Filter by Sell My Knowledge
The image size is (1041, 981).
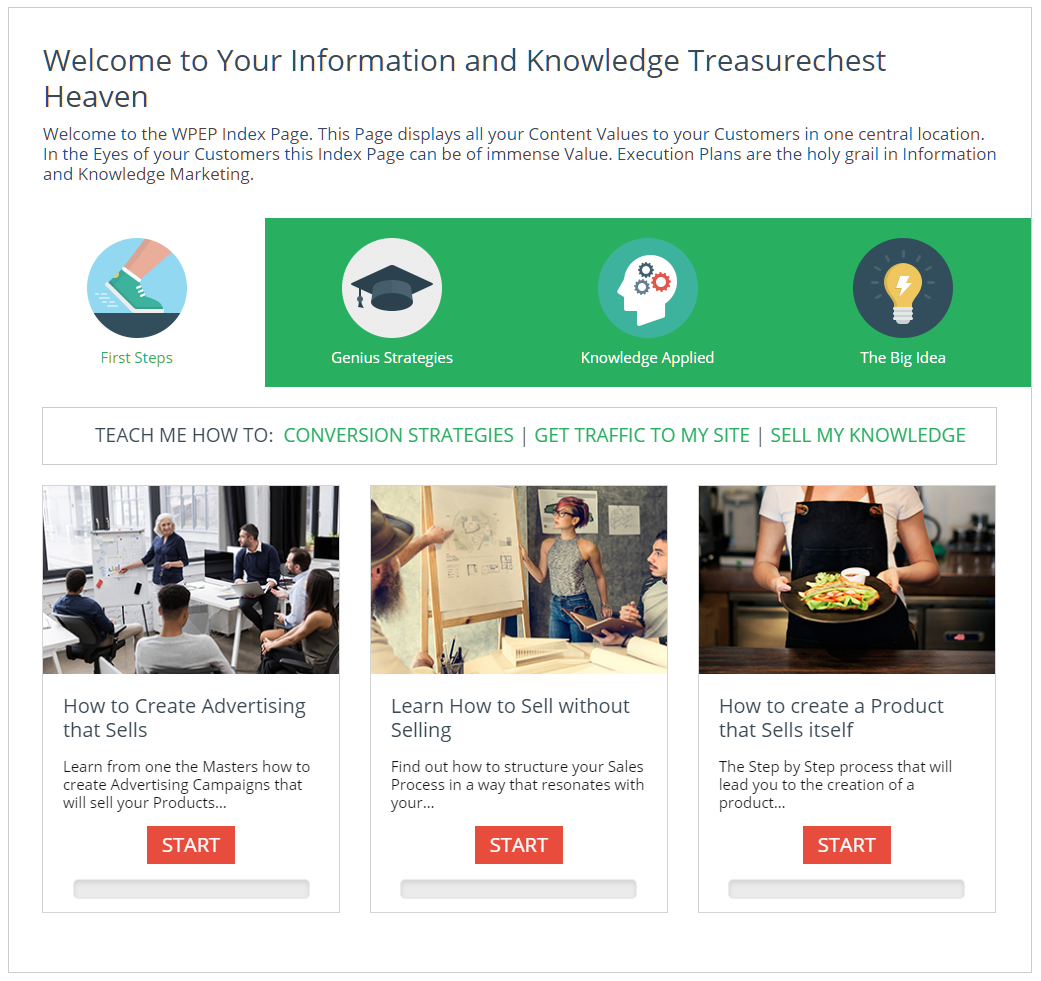(x=868, y=435)
